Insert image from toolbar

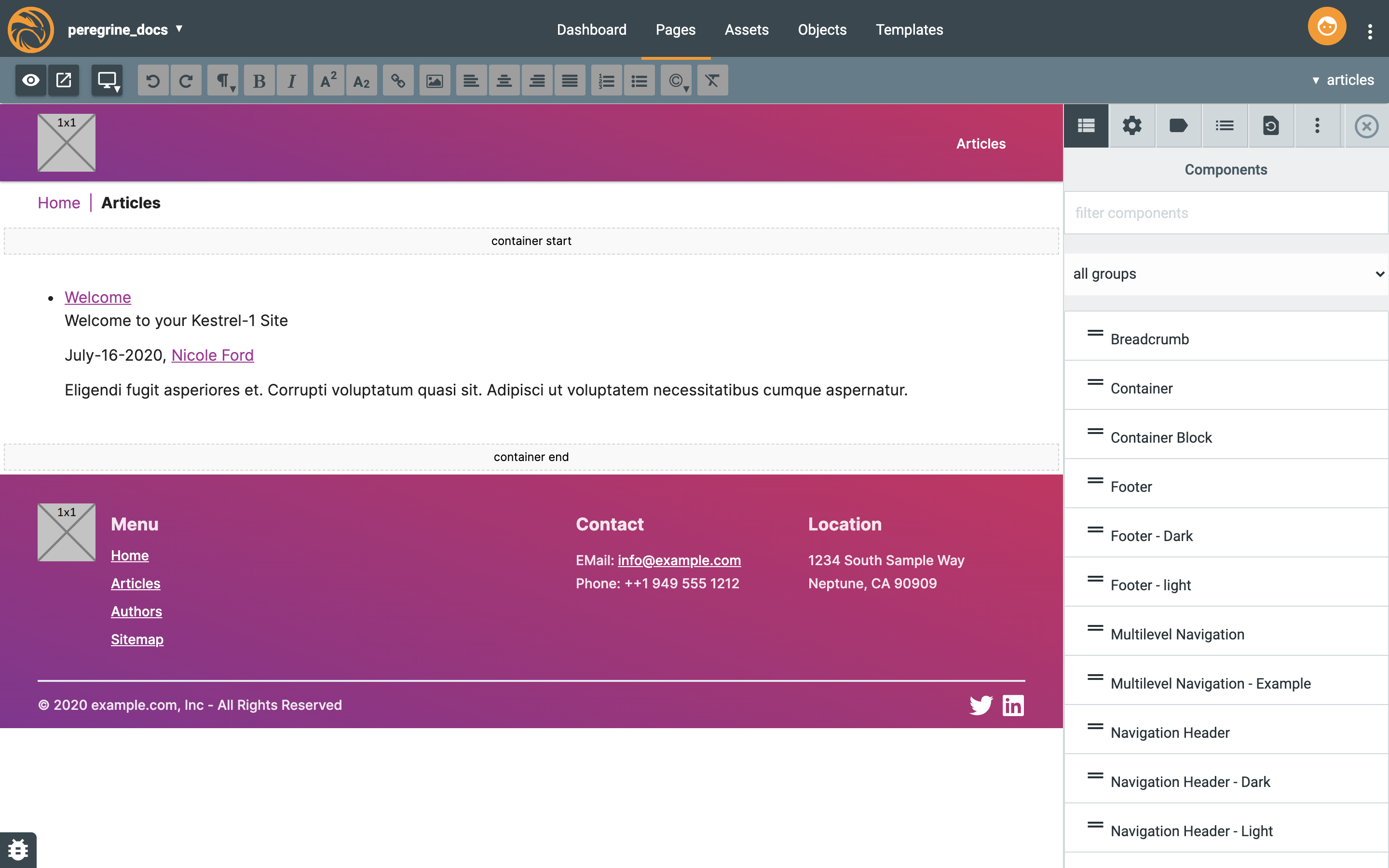coord(435,81)
